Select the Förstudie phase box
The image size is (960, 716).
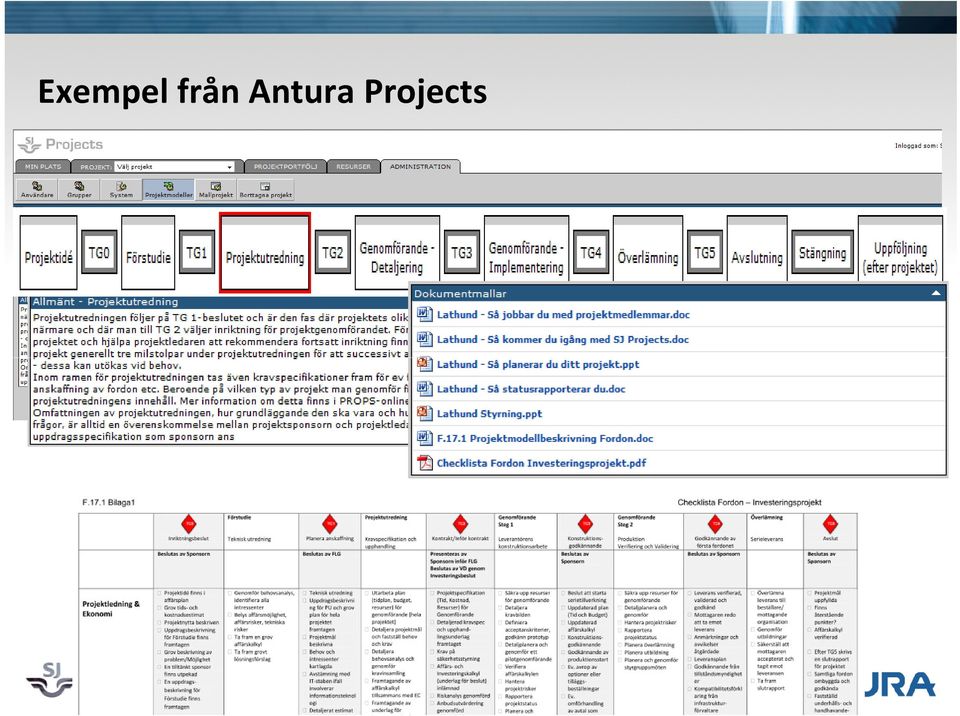tap(148, 252)
